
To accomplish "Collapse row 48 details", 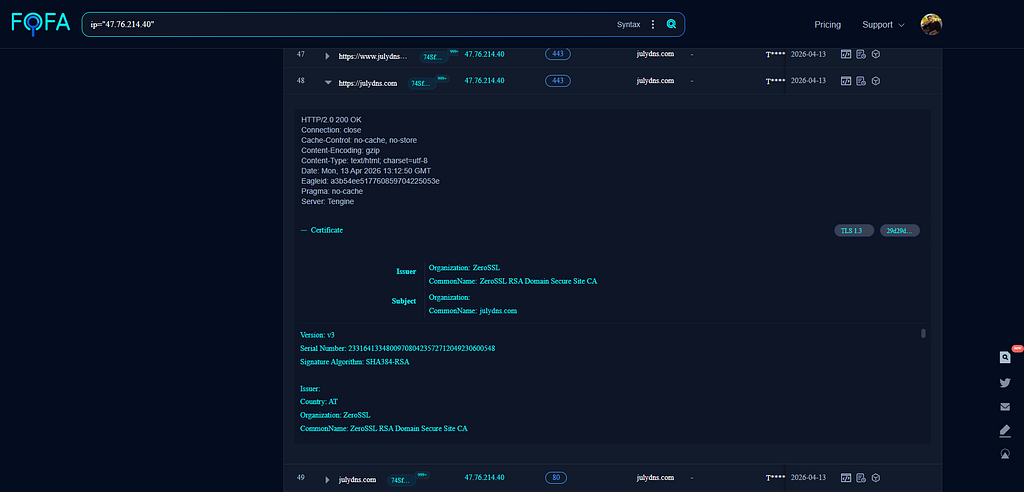I will click(x=328, y=82).
